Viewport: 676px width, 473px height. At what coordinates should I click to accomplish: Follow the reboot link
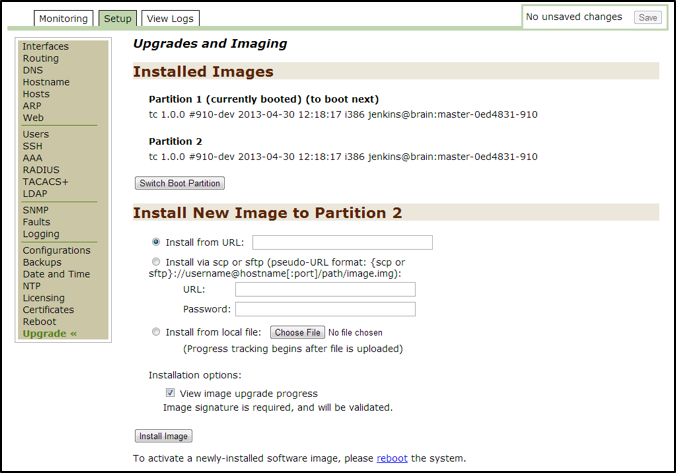click(392, 458)
